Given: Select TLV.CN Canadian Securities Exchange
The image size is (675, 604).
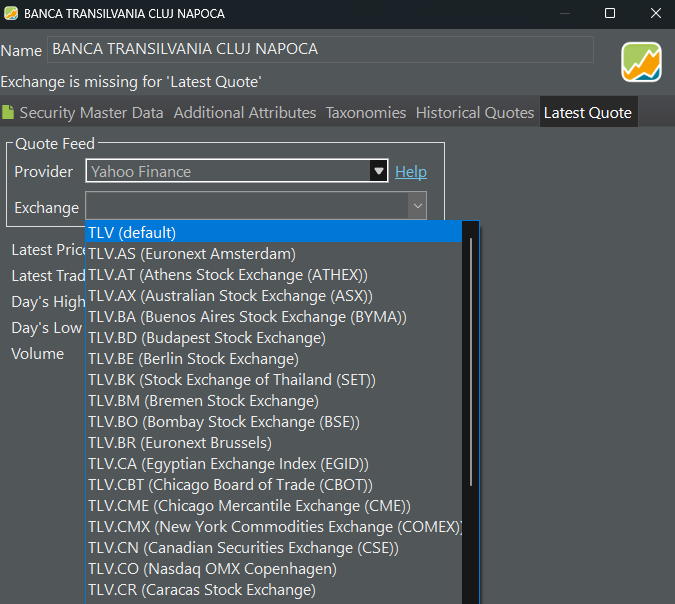Looking at the screenshot, I should [273, 548].
